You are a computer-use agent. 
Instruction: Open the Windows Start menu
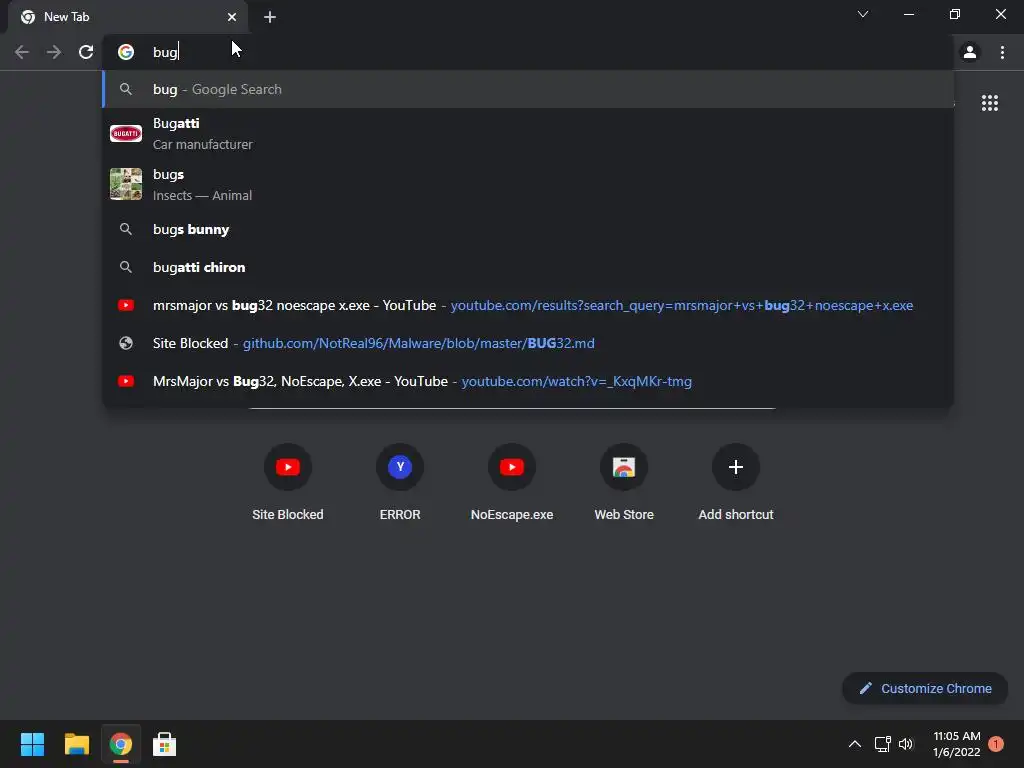click(32, 744)
